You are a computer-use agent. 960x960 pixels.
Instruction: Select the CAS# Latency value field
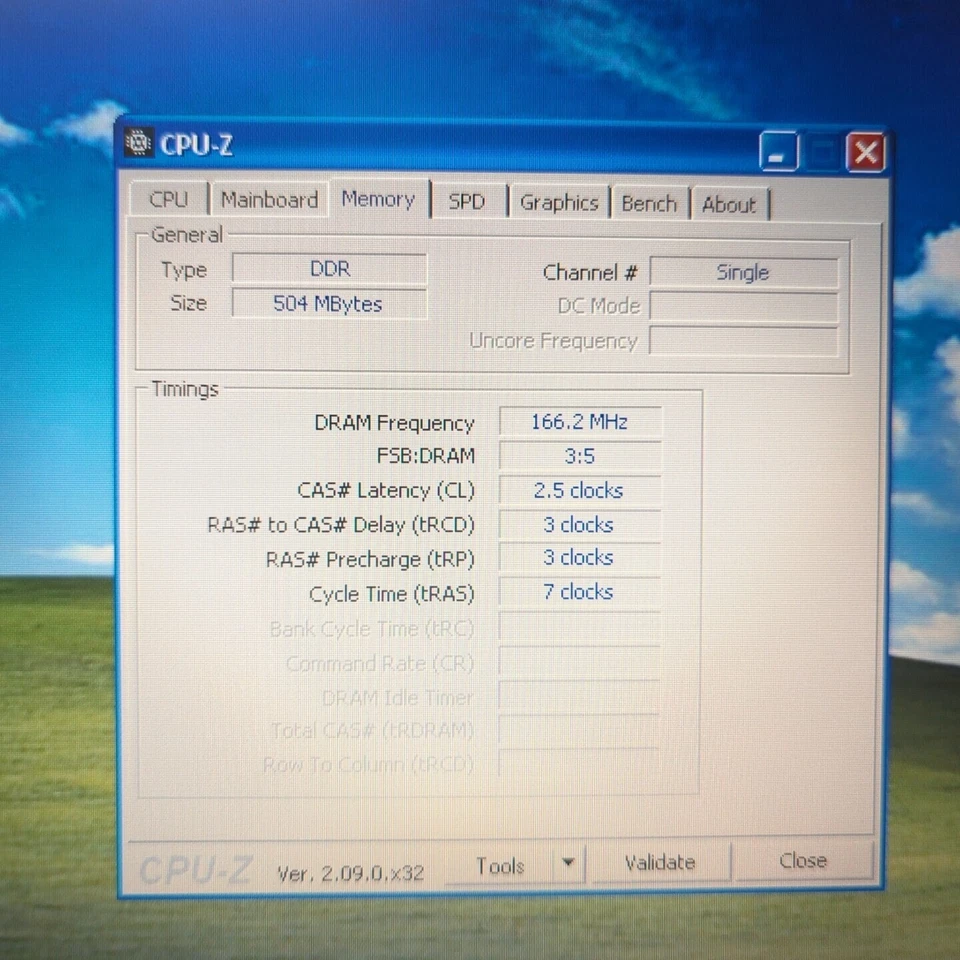[578, 490]
